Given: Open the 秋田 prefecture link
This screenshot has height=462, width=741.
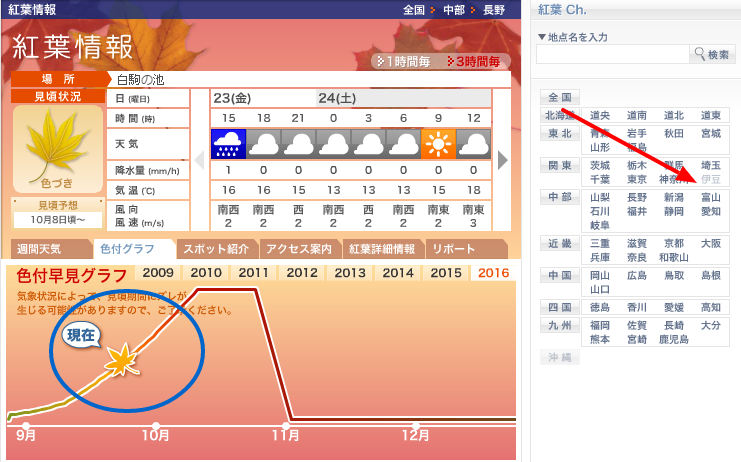Looking at the screenshot, I should (674, 134).
